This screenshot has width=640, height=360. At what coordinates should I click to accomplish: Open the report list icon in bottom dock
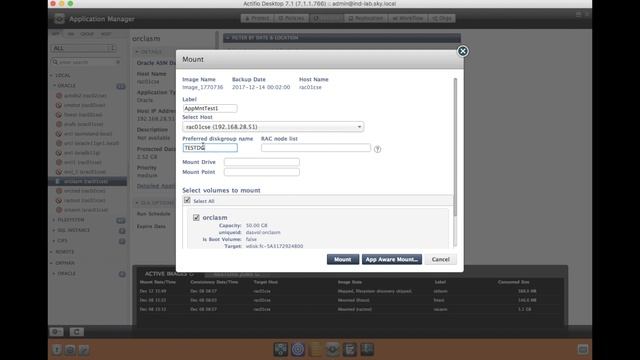pos(350,349)
